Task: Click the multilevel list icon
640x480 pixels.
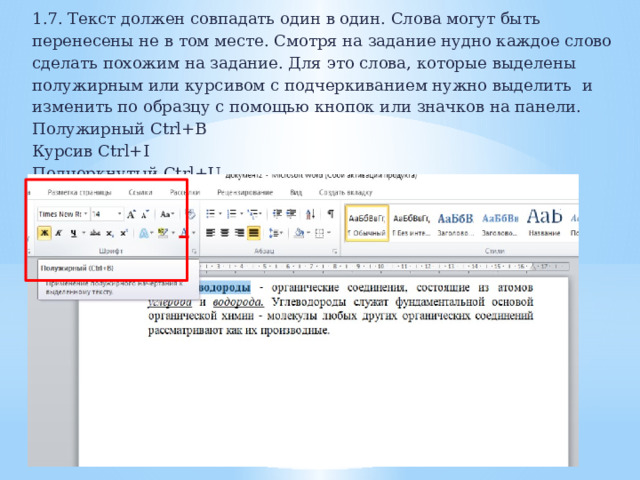Action: pos(253,213)
